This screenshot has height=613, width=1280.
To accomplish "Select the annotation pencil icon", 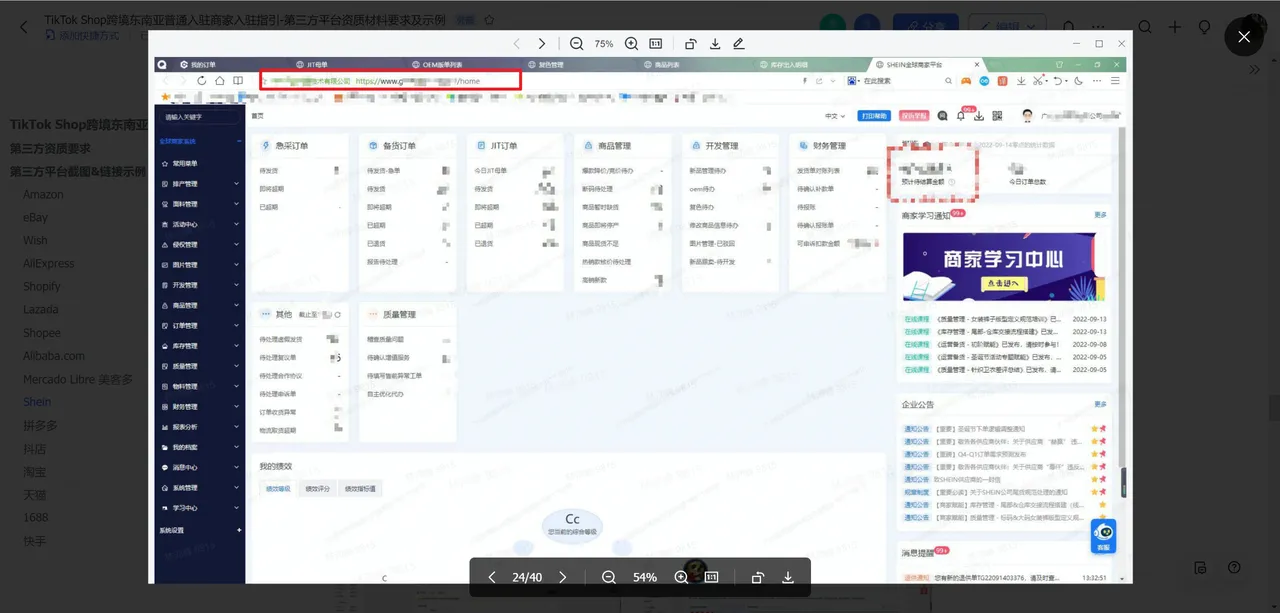I will click(x=741, y=44).
